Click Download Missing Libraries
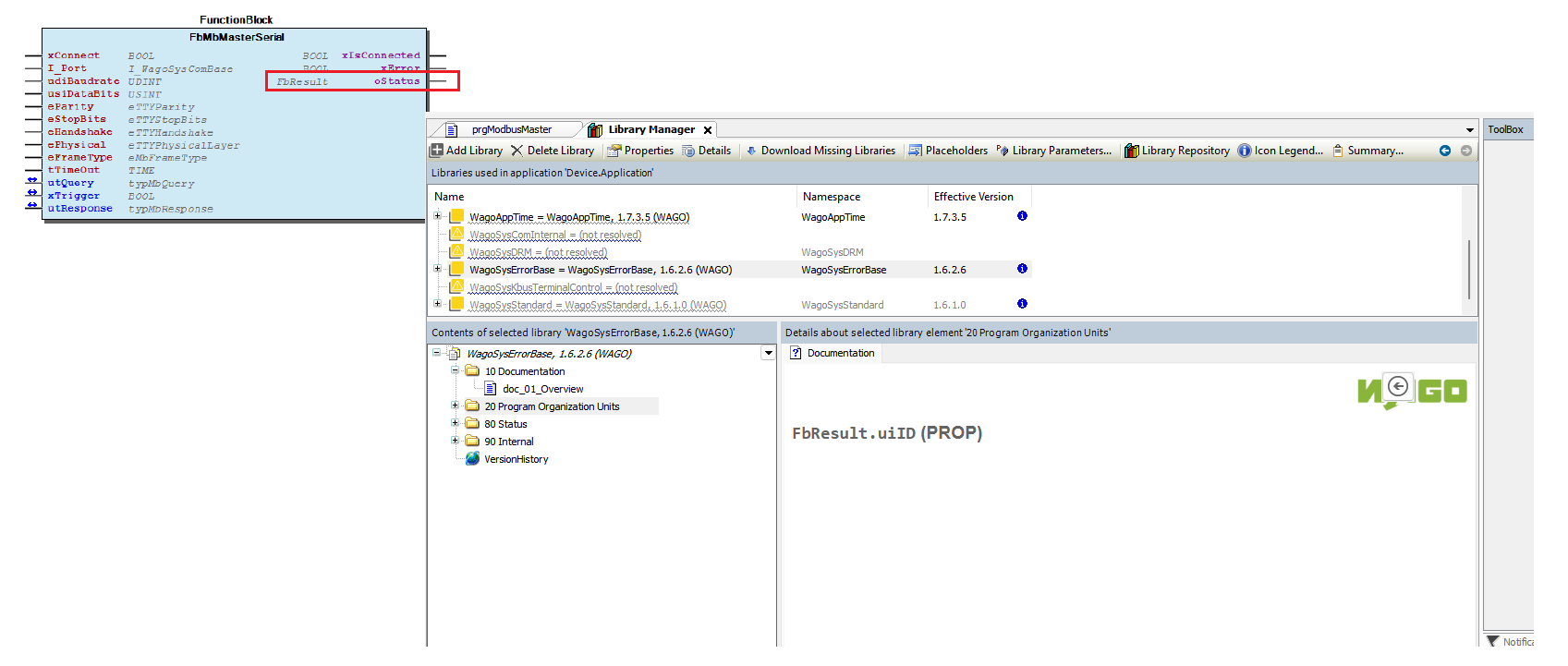 pyautogui.click(x=820, y=151)
